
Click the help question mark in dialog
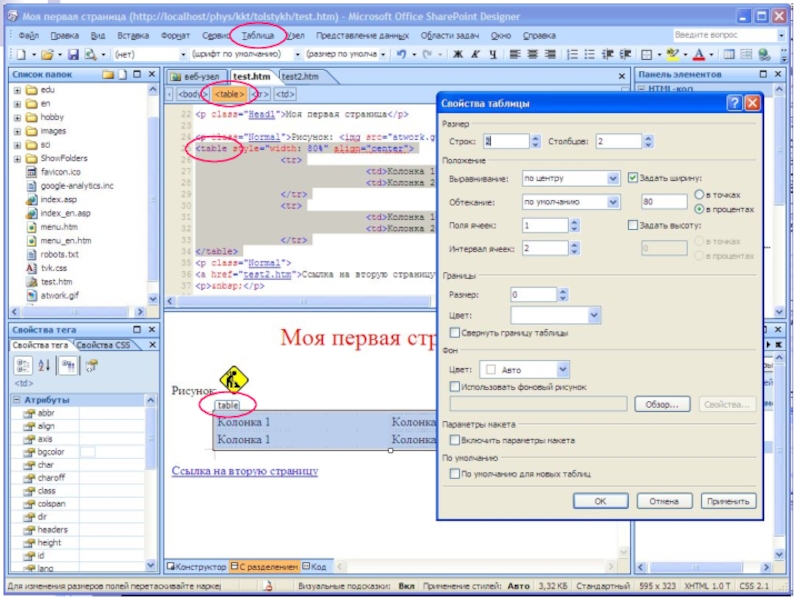[734, 104]
